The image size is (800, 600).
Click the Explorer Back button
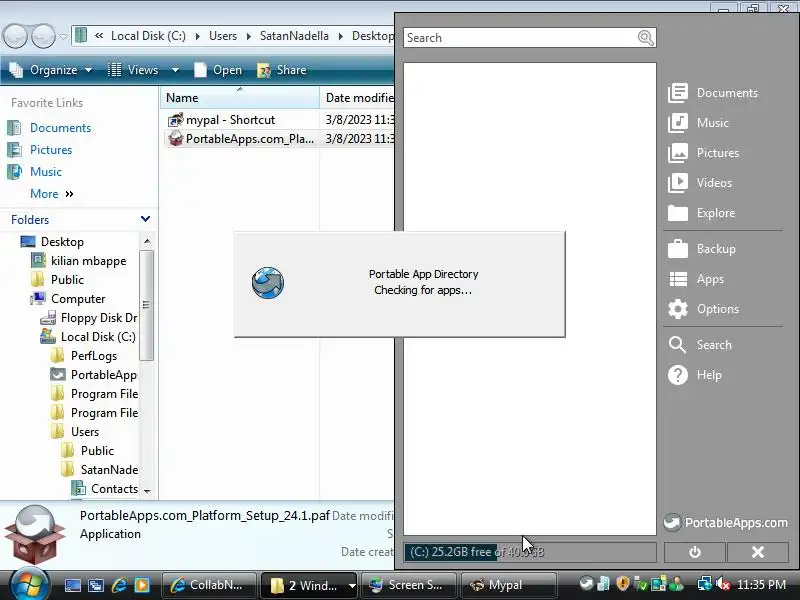click(x=15, y=36)
